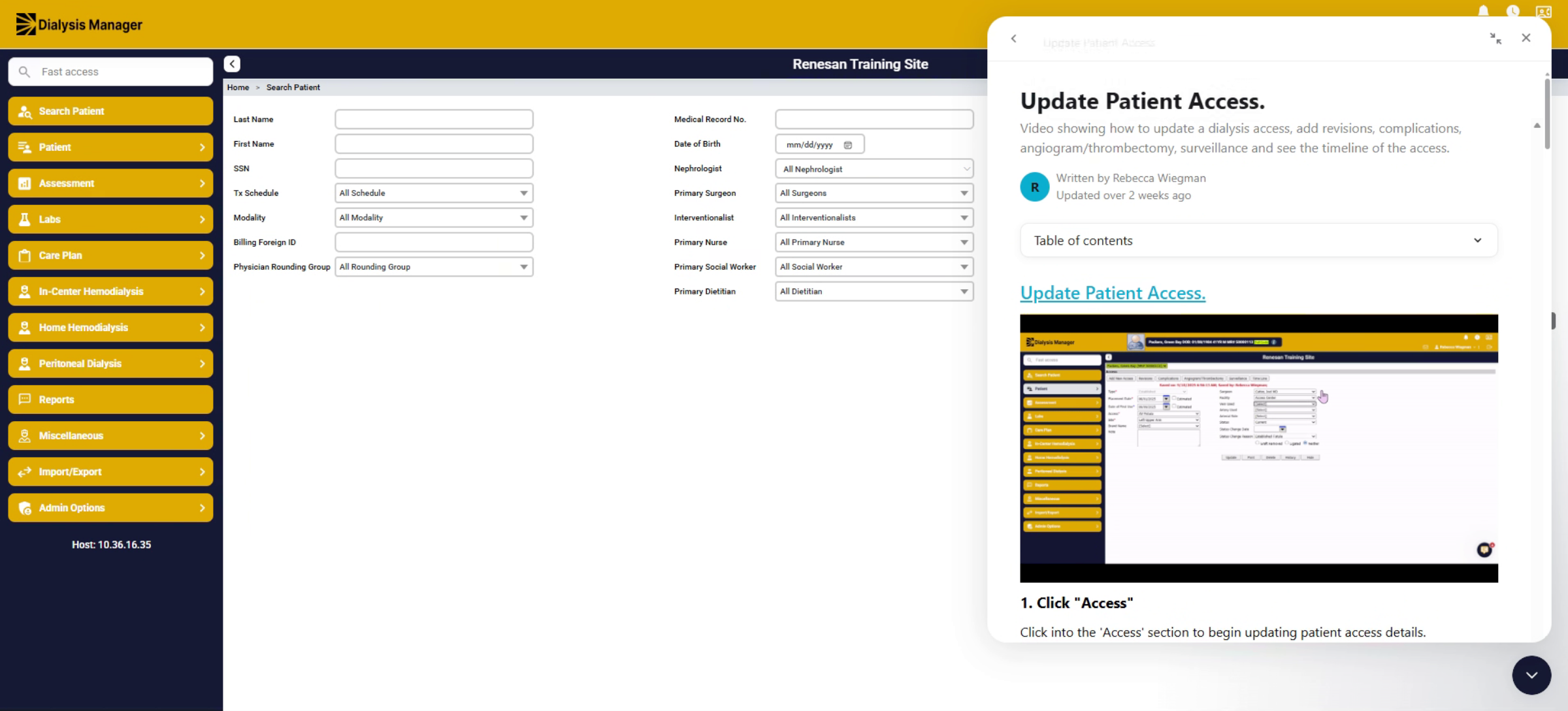Open the Date of Birth calendar picker
The image size is (1568, 711).
click(848, 145)
